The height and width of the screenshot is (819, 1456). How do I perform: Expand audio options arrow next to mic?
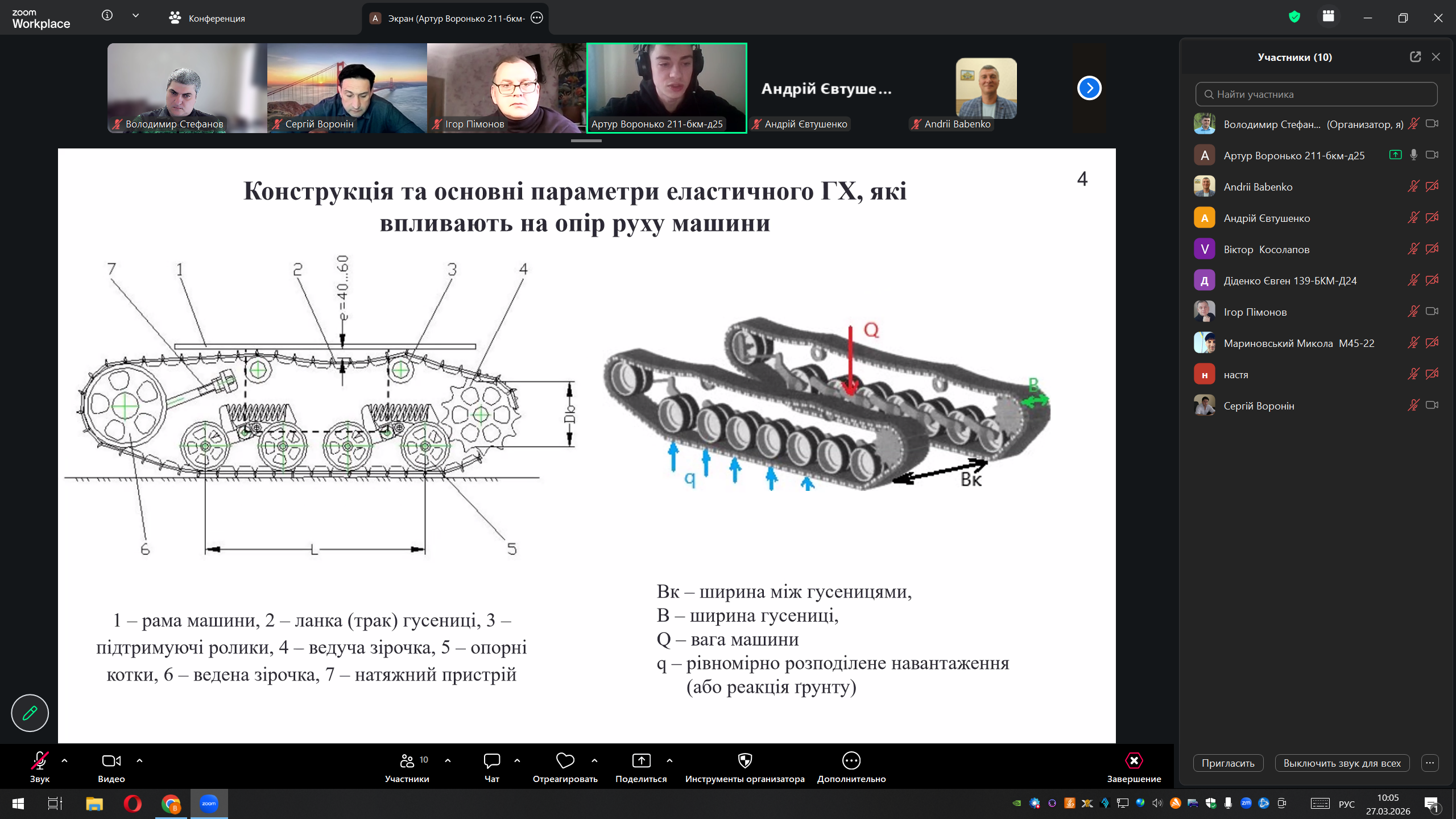pos(64,760)
